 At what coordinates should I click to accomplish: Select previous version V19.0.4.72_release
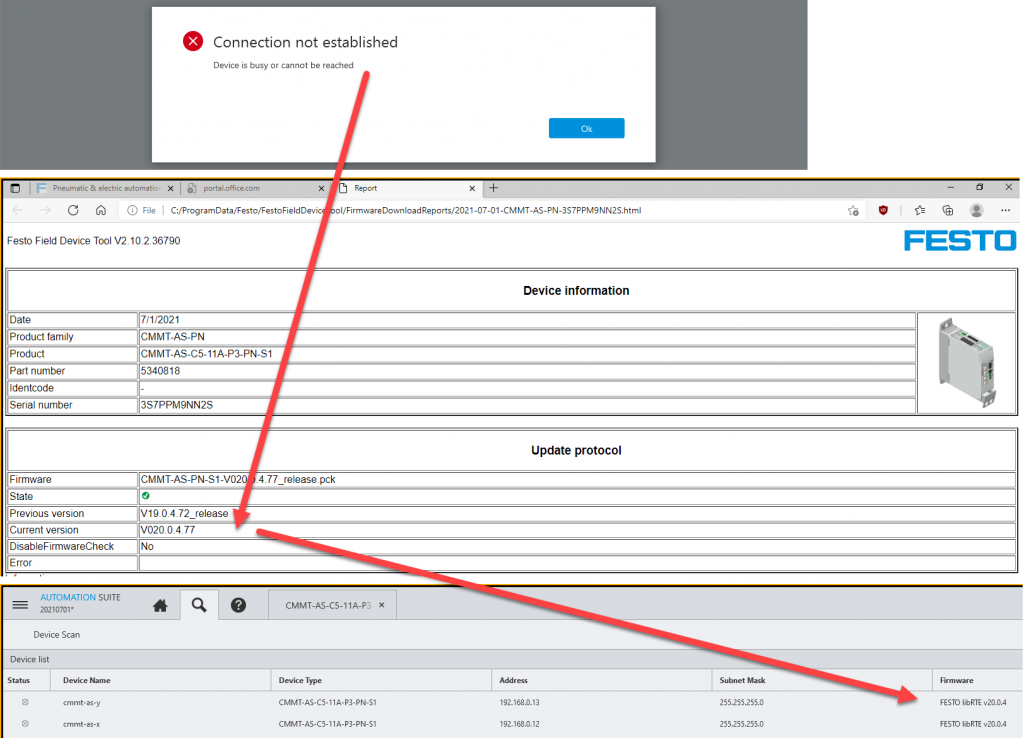click(184, 513)
